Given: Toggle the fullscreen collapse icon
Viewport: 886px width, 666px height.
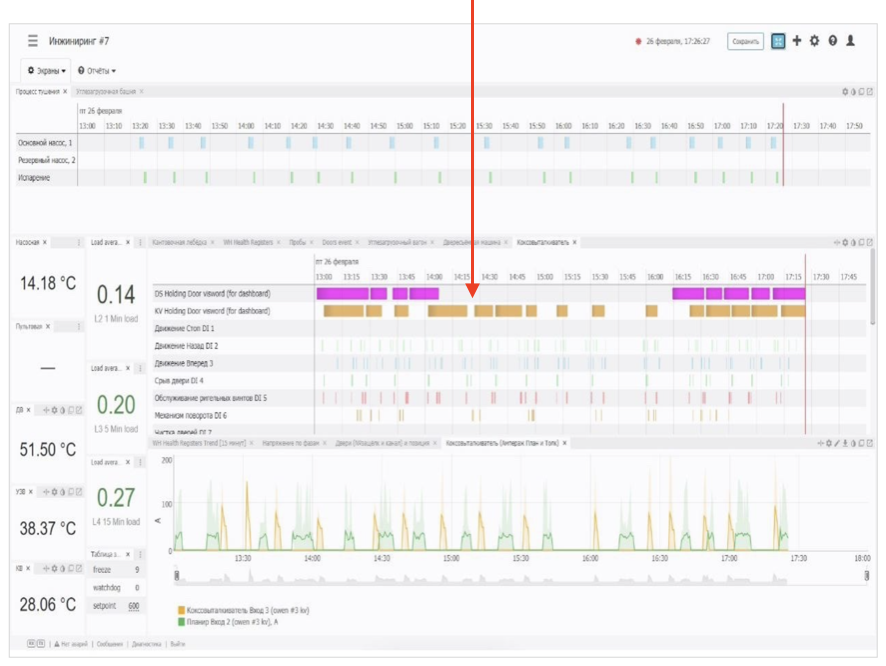Looking at the screenshot, I should click(778, 41).
